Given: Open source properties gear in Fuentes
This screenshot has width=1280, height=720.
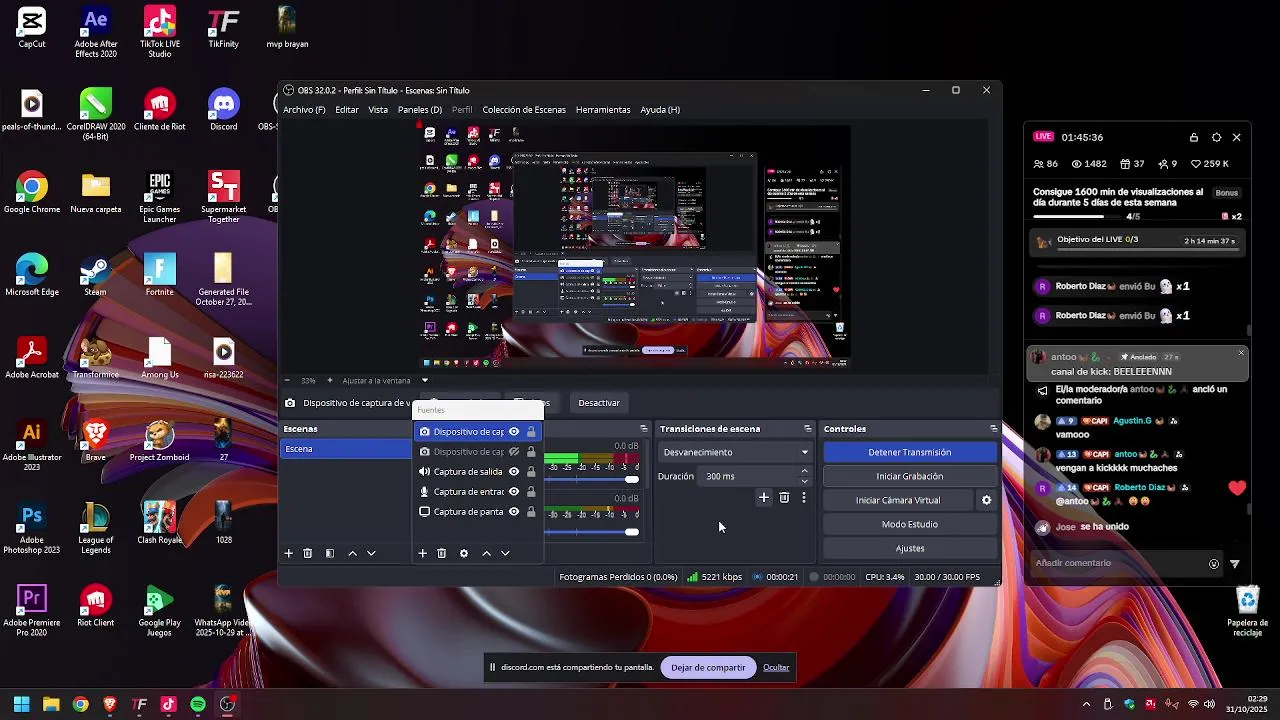Looking at the screenshot, I should pos(463,553).
